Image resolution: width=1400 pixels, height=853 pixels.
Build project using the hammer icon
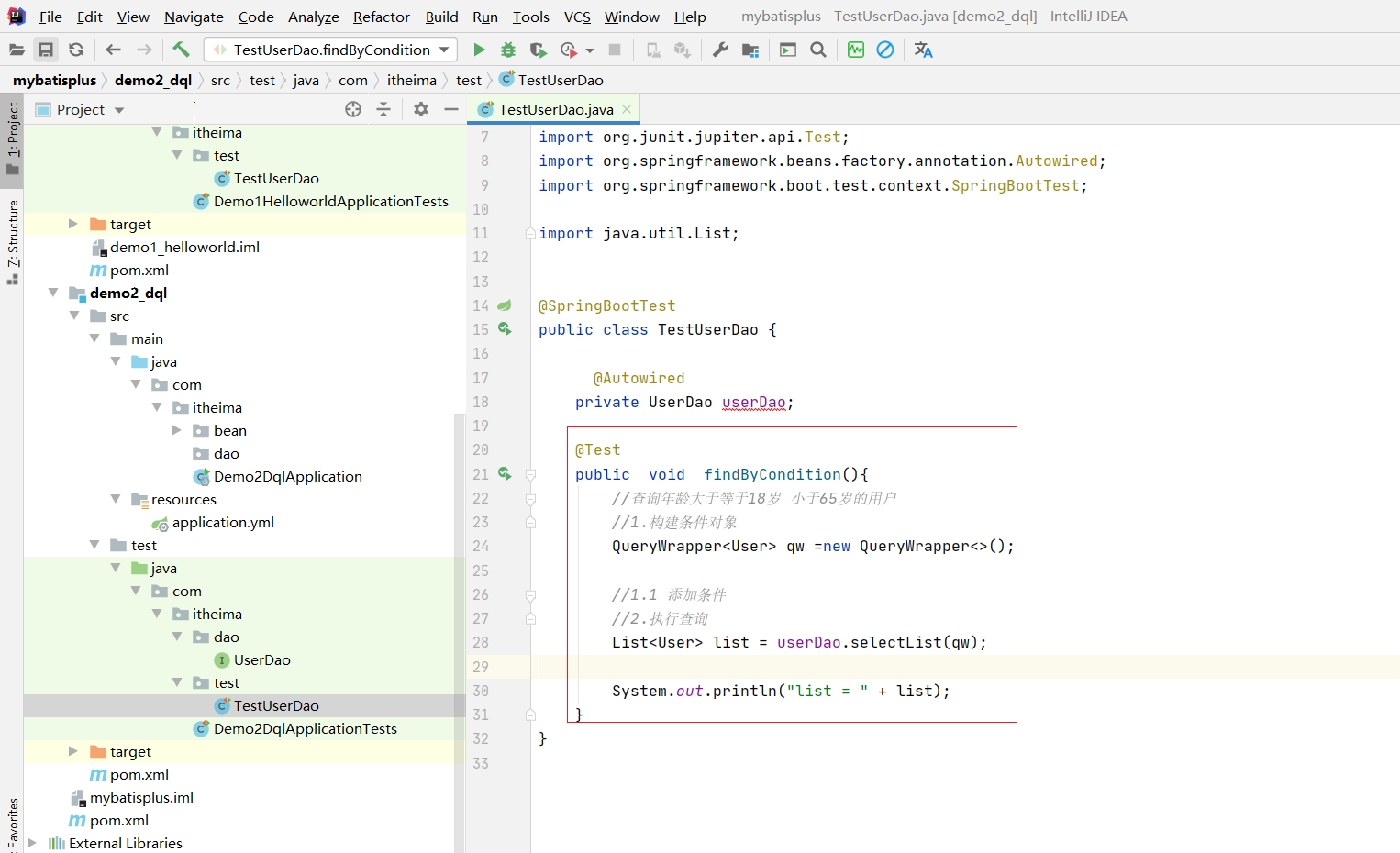(x=181, y=50)
